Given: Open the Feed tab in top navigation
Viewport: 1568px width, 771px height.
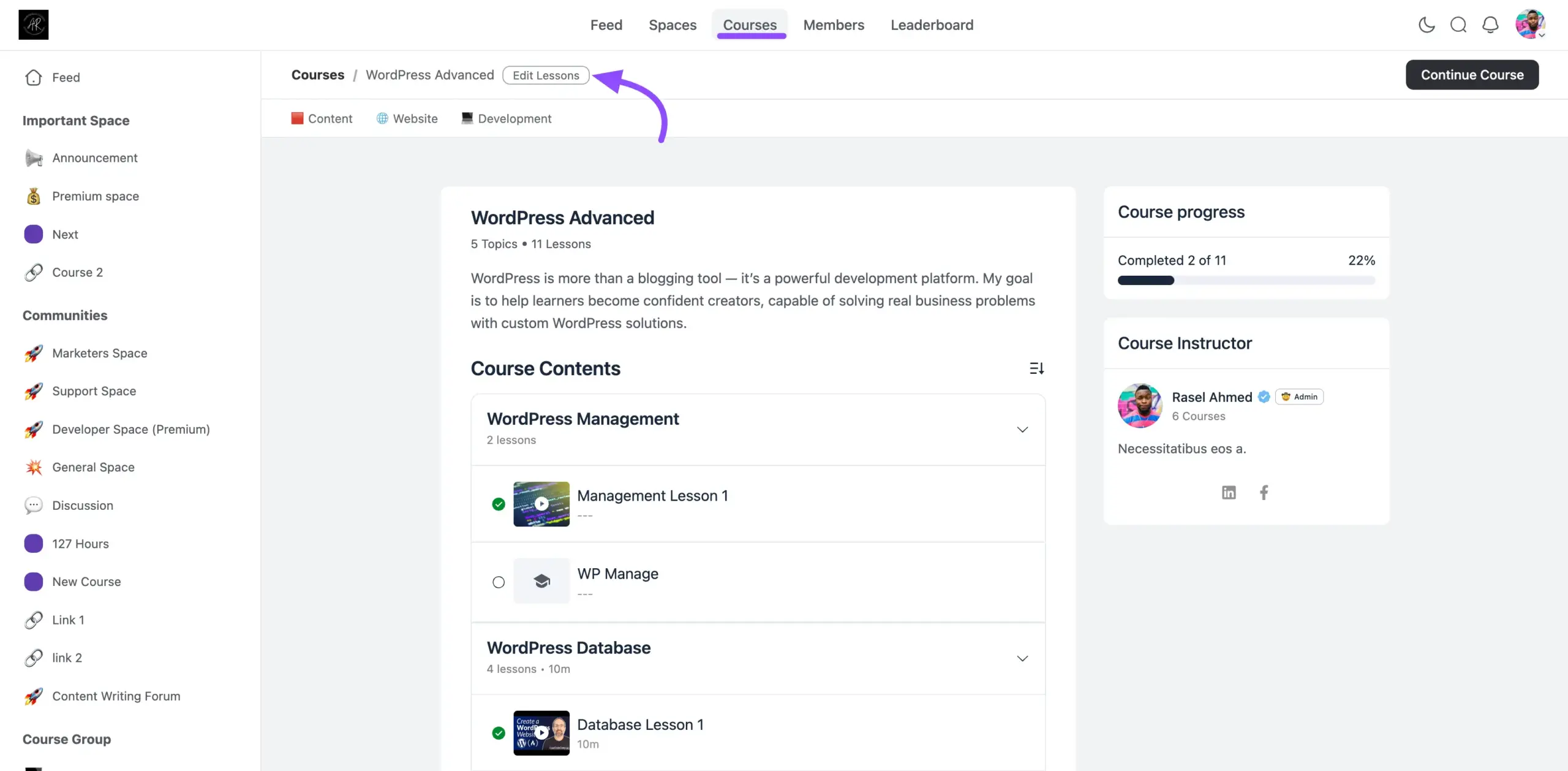Looking at the screenshot, I should [606, 25].
